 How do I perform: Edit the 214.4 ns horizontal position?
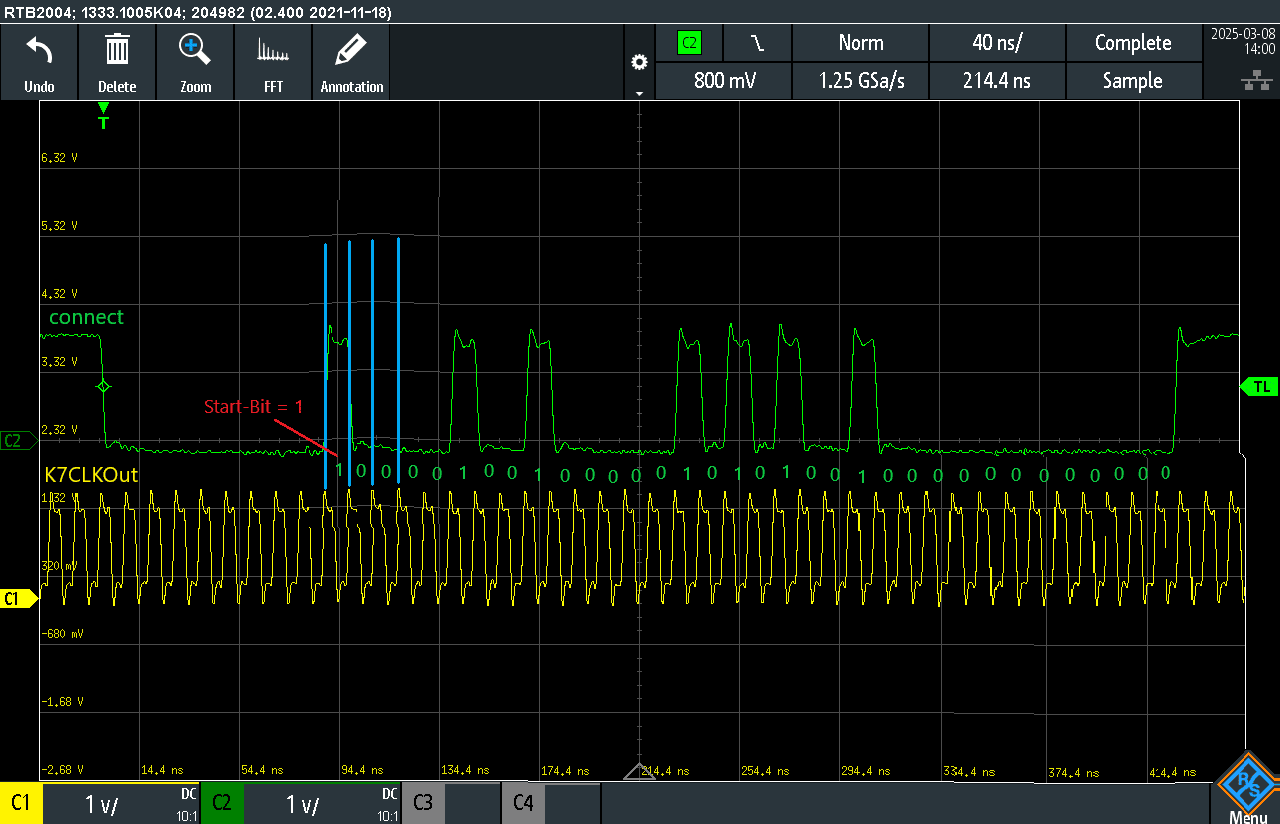pyautogui.click(x=997, y=81)
